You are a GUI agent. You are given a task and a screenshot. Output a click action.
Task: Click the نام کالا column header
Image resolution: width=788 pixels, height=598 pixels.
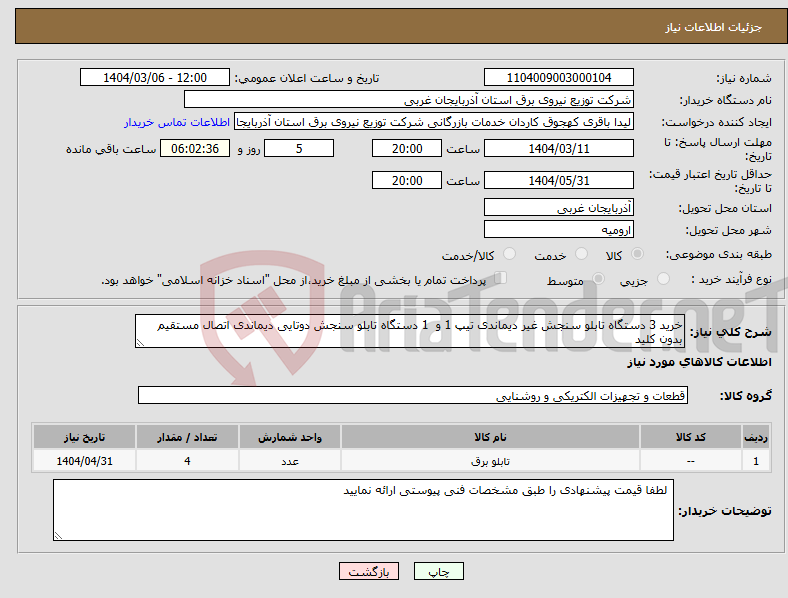(x=490, y=437)
